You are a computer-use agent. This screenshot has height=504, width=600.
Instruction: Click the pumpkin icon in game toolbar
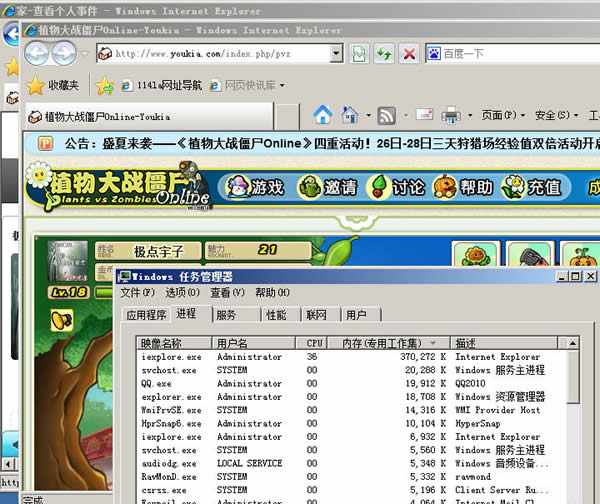(581, 254)
